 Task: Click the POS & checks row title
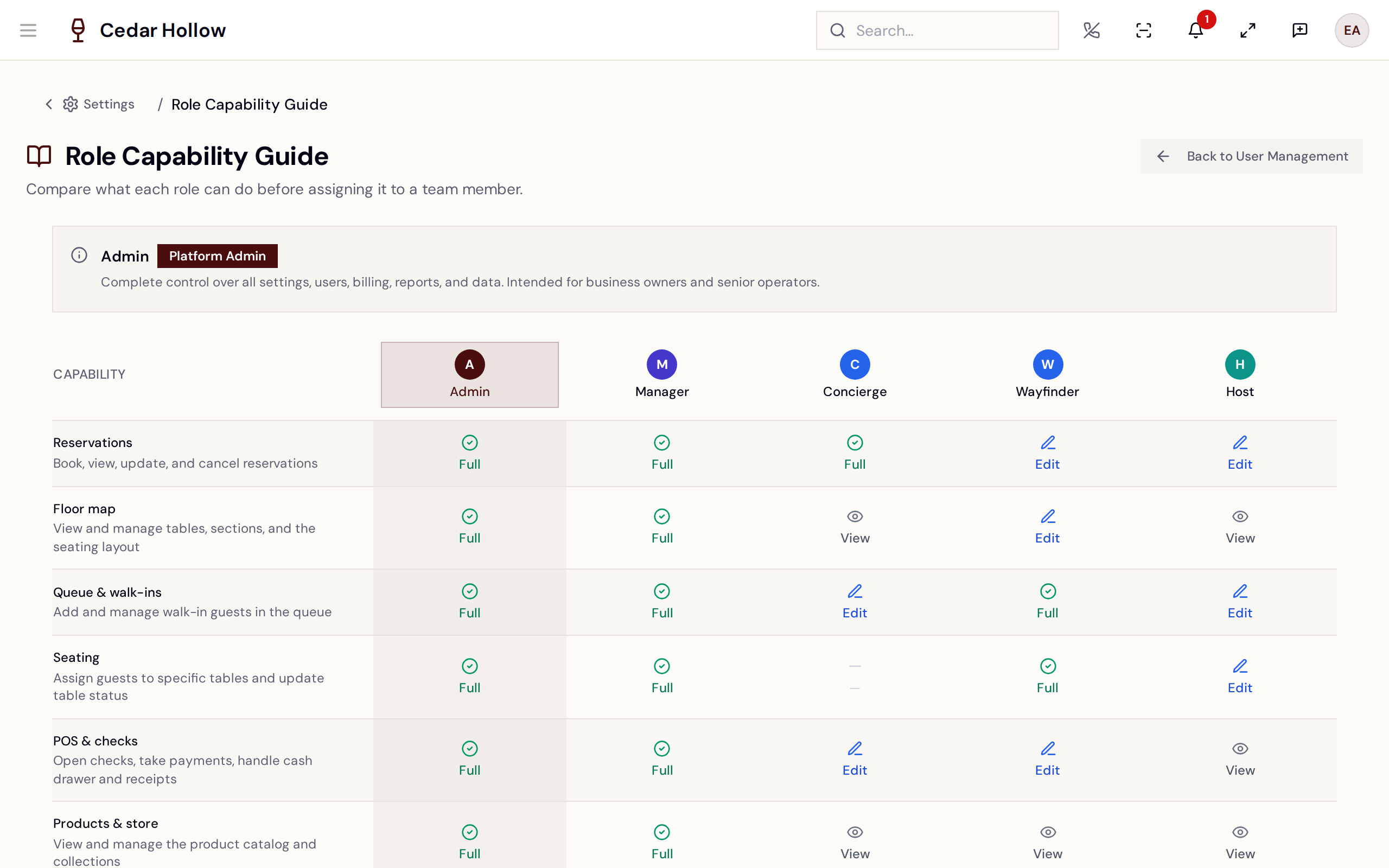point(95,741)
